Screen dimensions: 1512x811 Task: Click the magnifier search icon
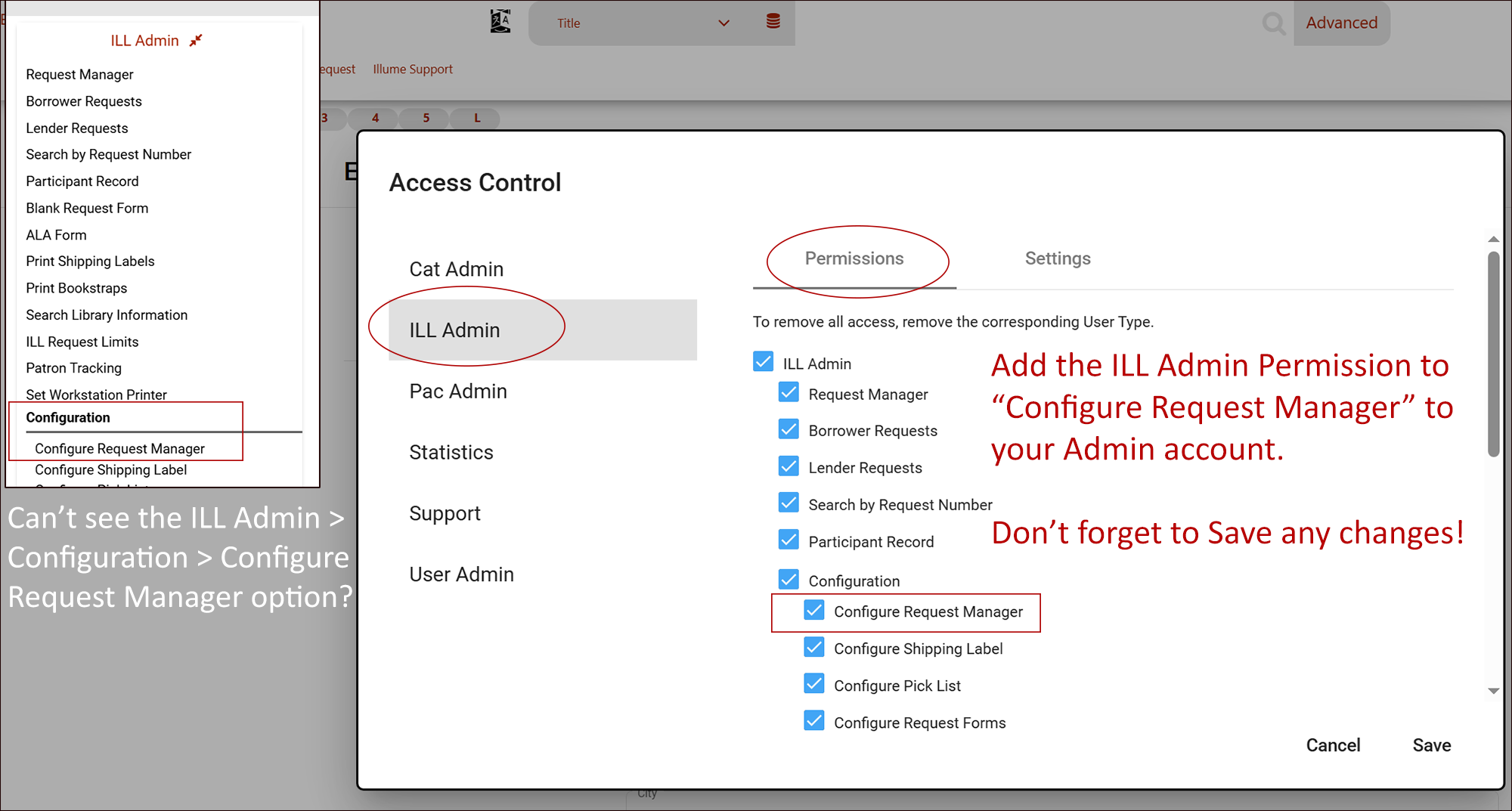coord(1274,23)
